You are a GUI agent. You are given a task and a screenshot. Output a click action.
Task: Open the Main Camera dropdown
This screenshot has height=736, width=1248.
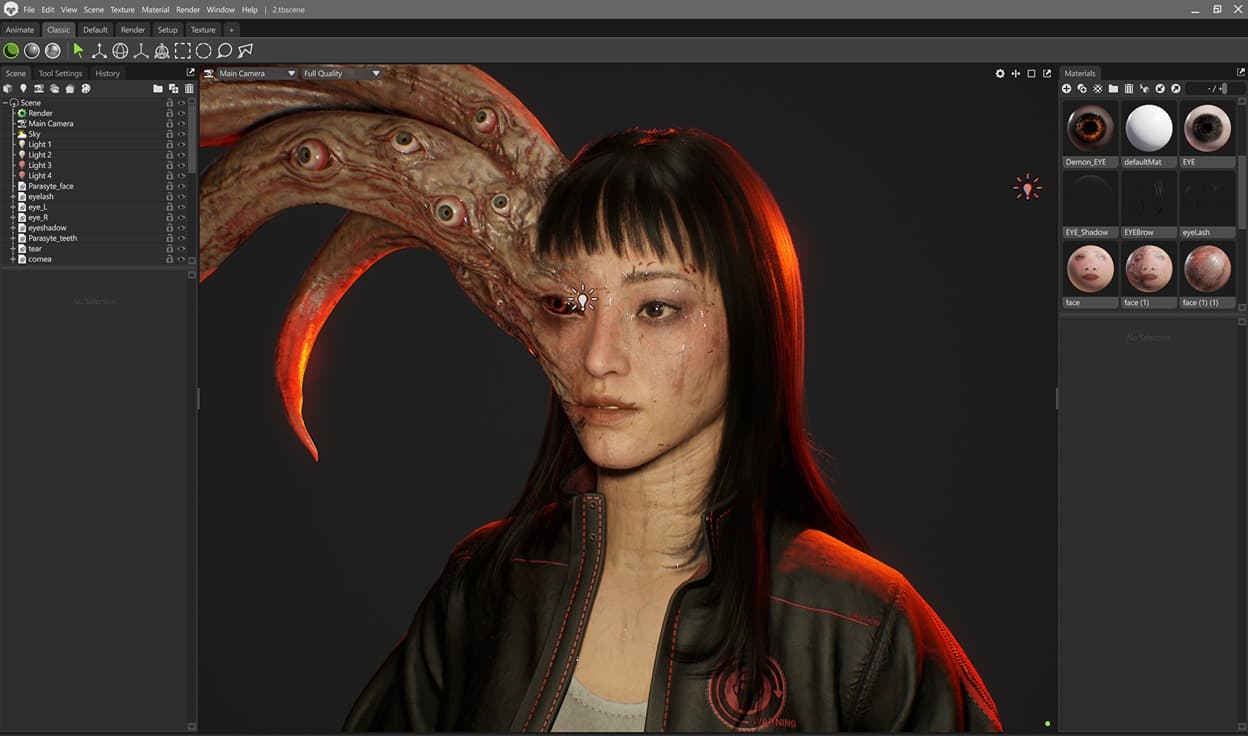point(256,73)
